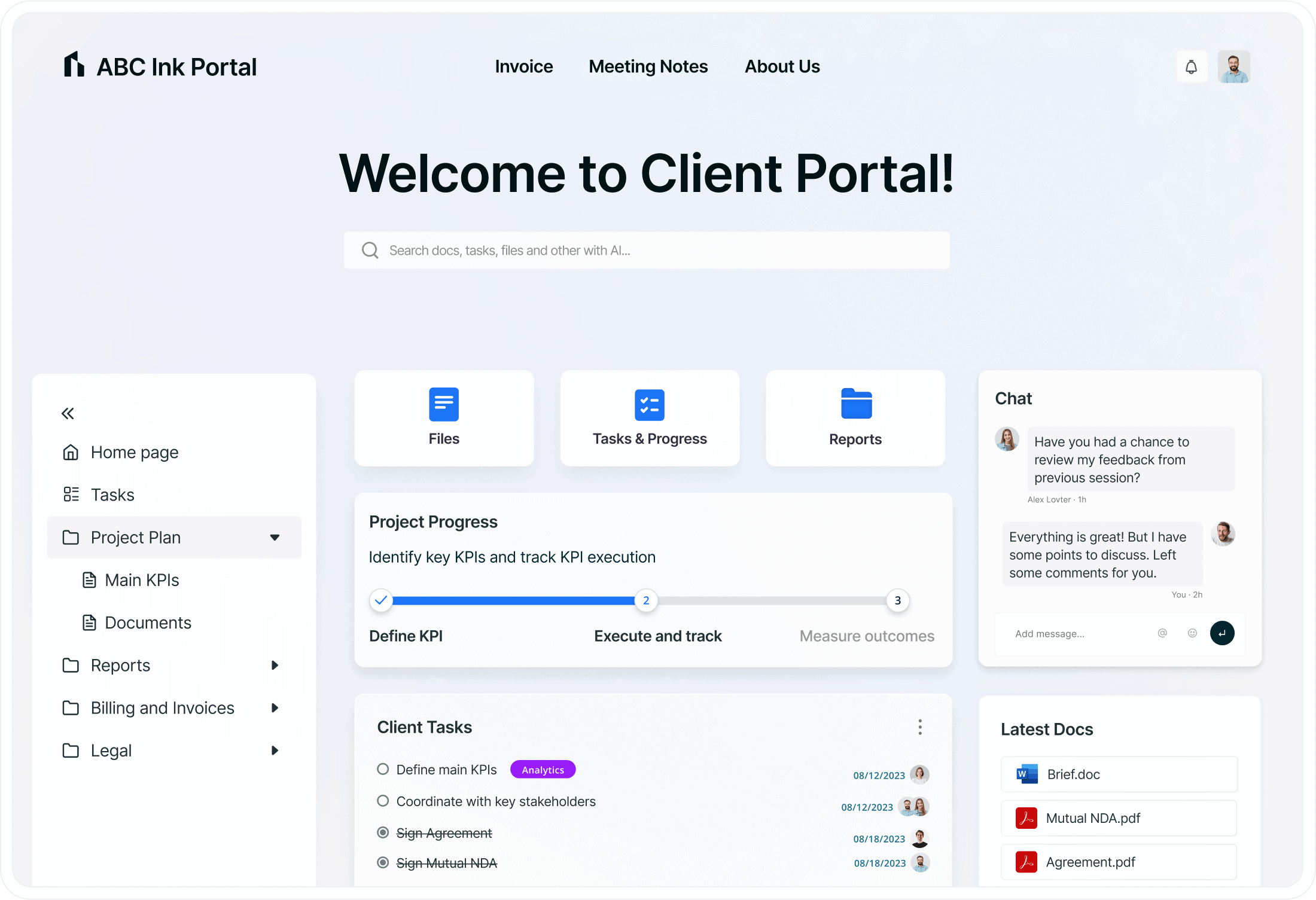The height and width of the screenshot is (900, 1316).
Task: Check off 'Coordinate with key stakeholders'
Action: [383, 801]
